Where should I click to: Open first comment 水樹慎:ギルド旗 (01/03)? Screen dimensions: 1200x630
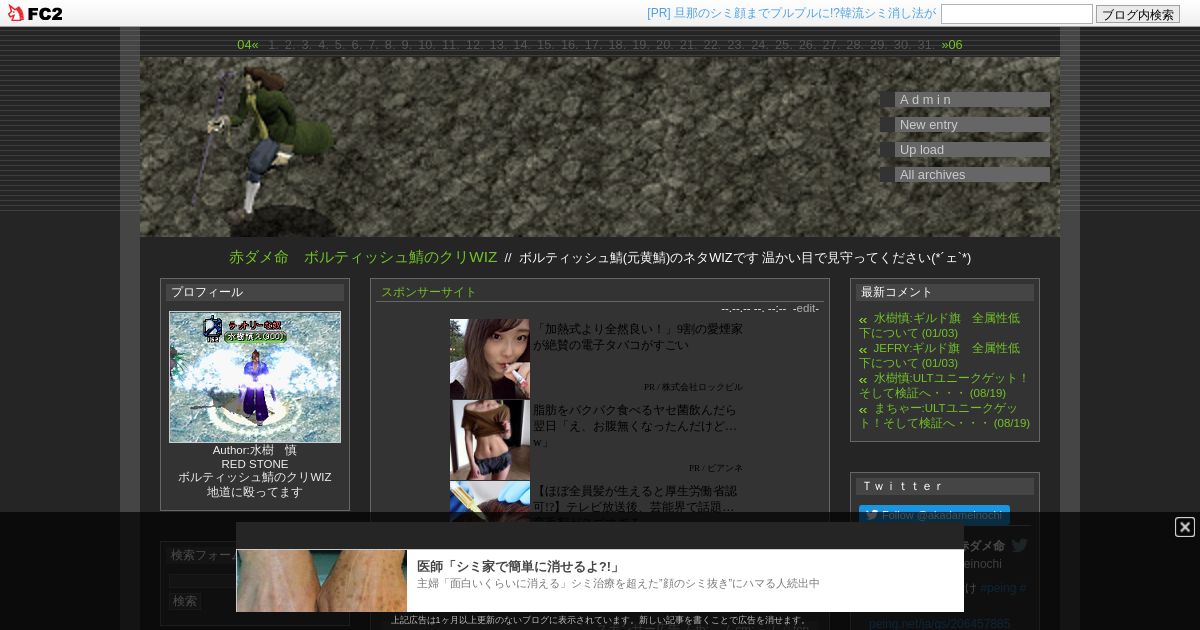coord(939,325)
